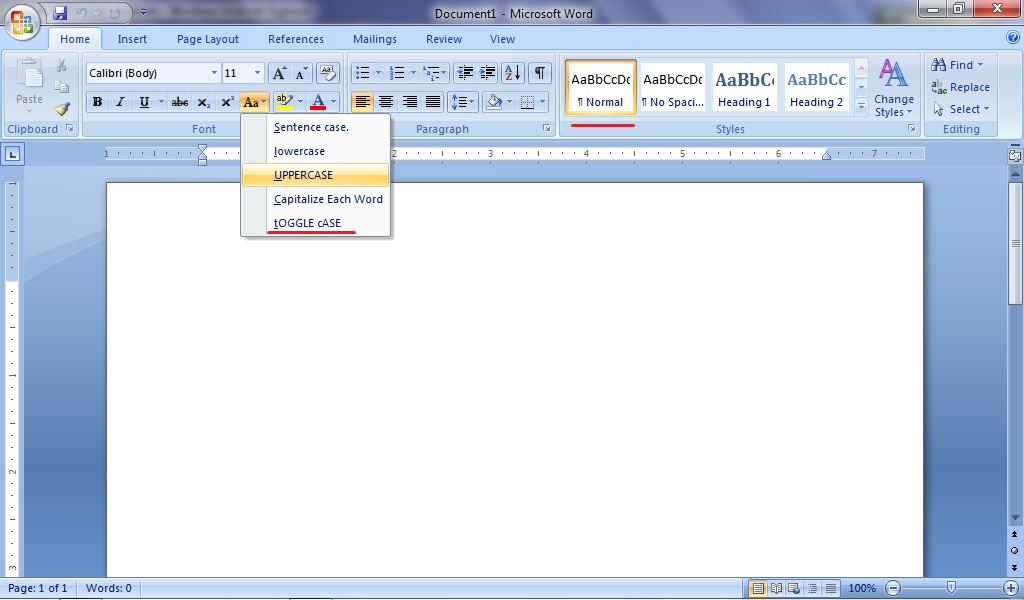
Task: Click inside the blank document page
Action: click(515, 379)
